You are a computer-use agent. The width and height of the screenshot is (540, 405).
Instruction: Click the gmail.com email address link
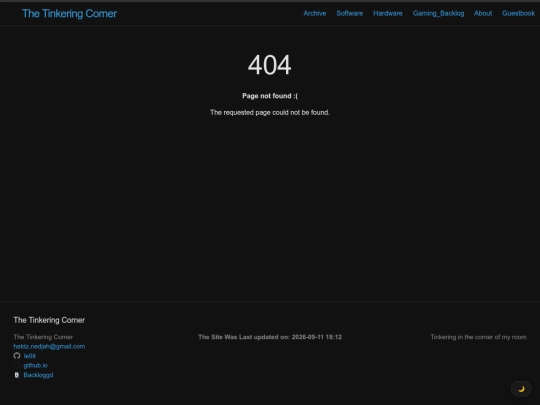[49, 346]
